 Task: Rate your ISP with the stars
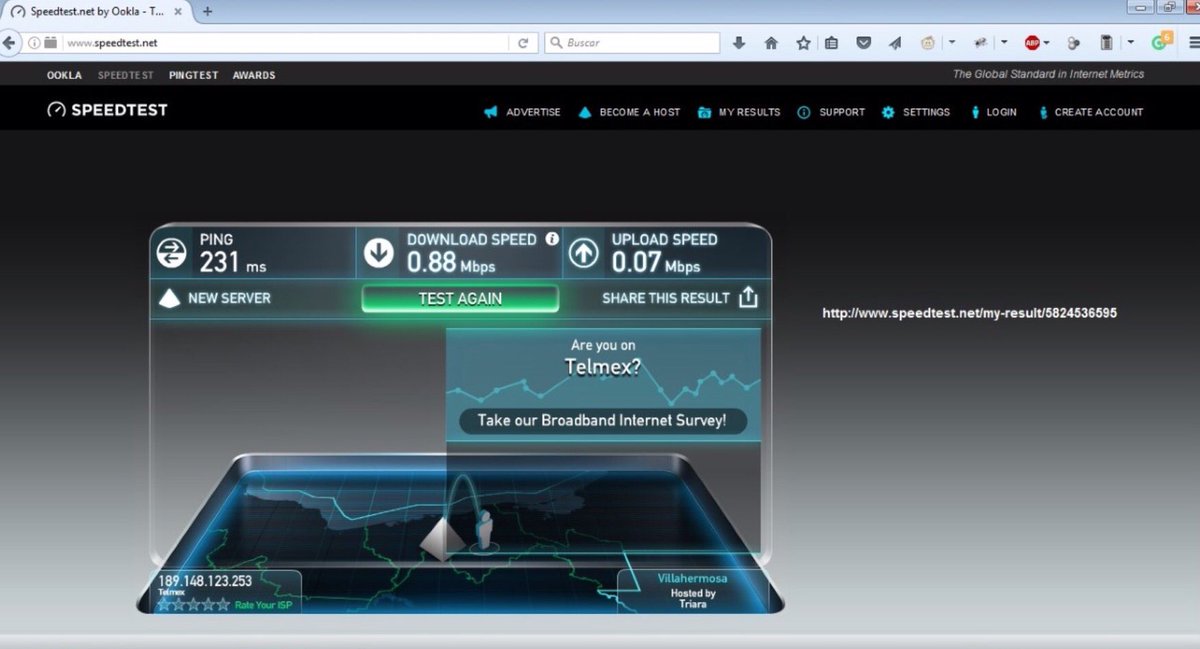[x=194, y=604]
